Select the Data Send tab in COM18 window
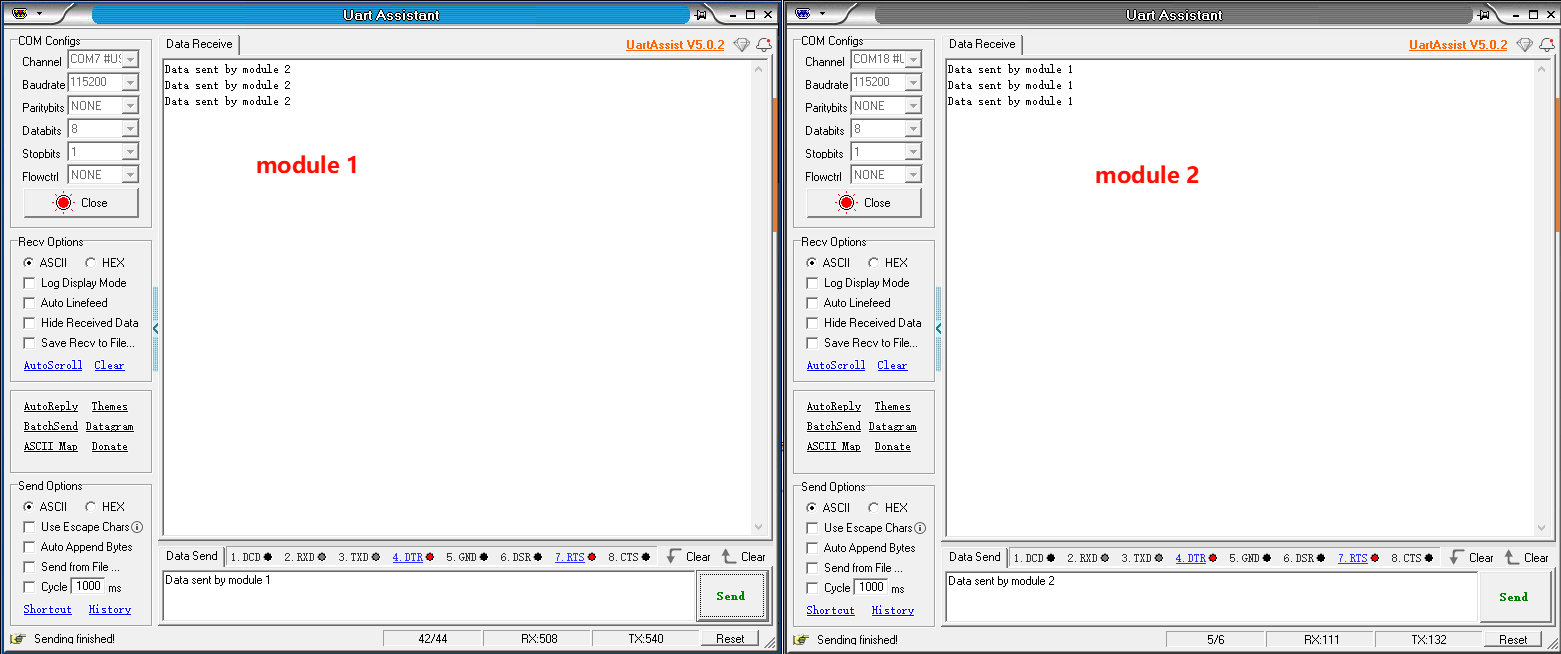 click(974, 557)
